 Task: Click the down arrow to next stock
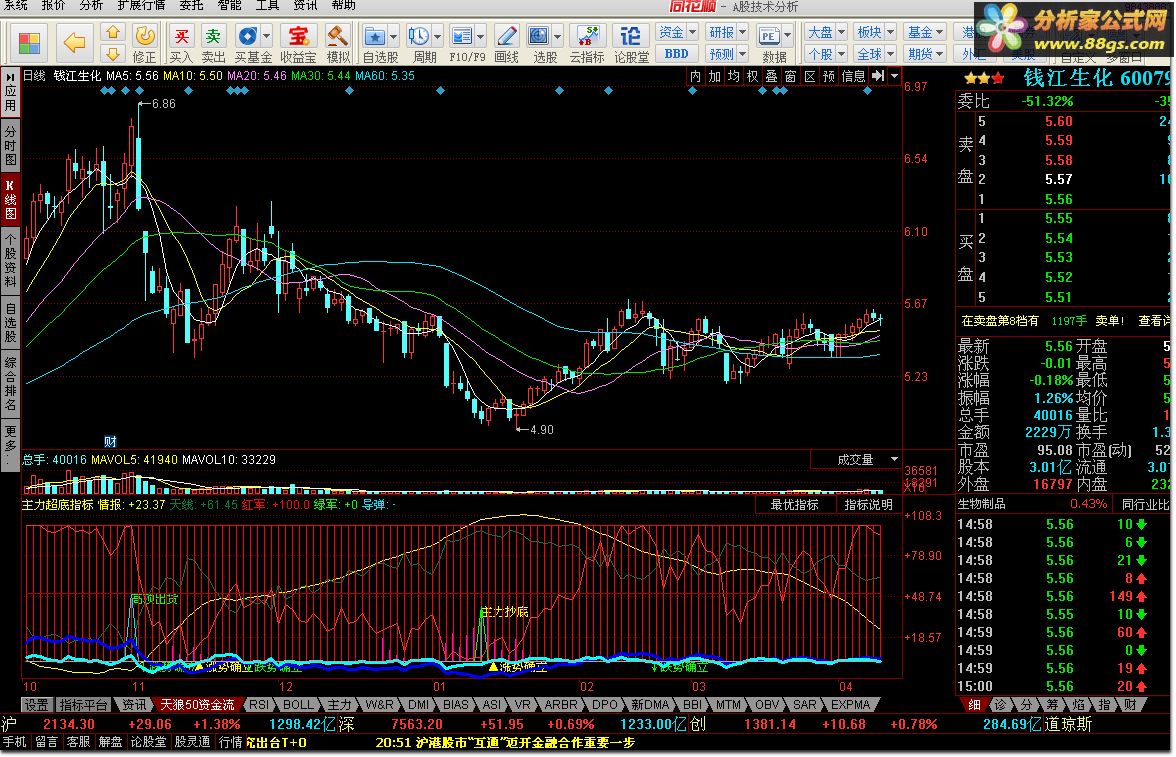[x=112, y=53]
